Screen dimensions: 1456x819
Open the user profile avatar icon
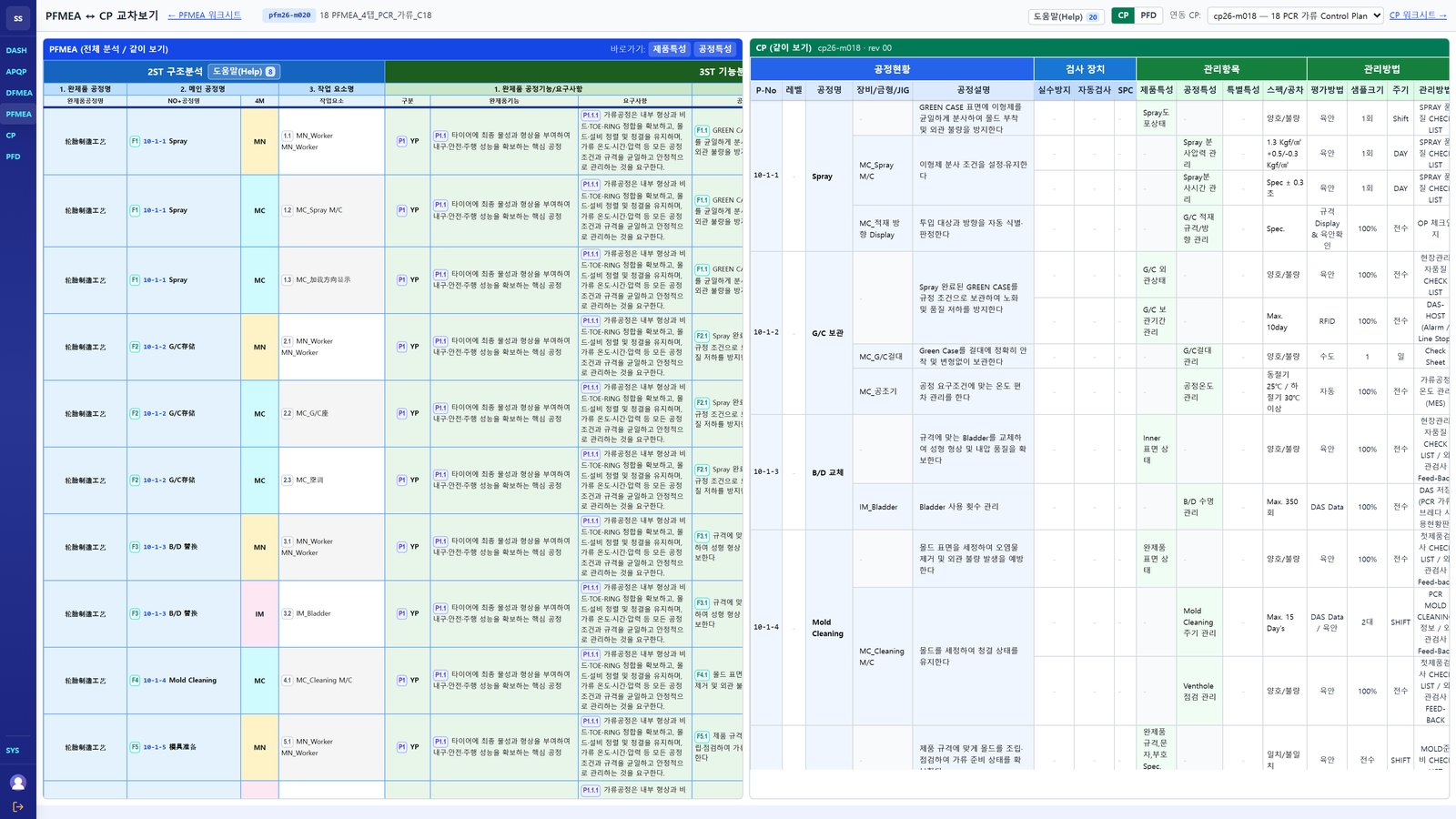(18, 783)
